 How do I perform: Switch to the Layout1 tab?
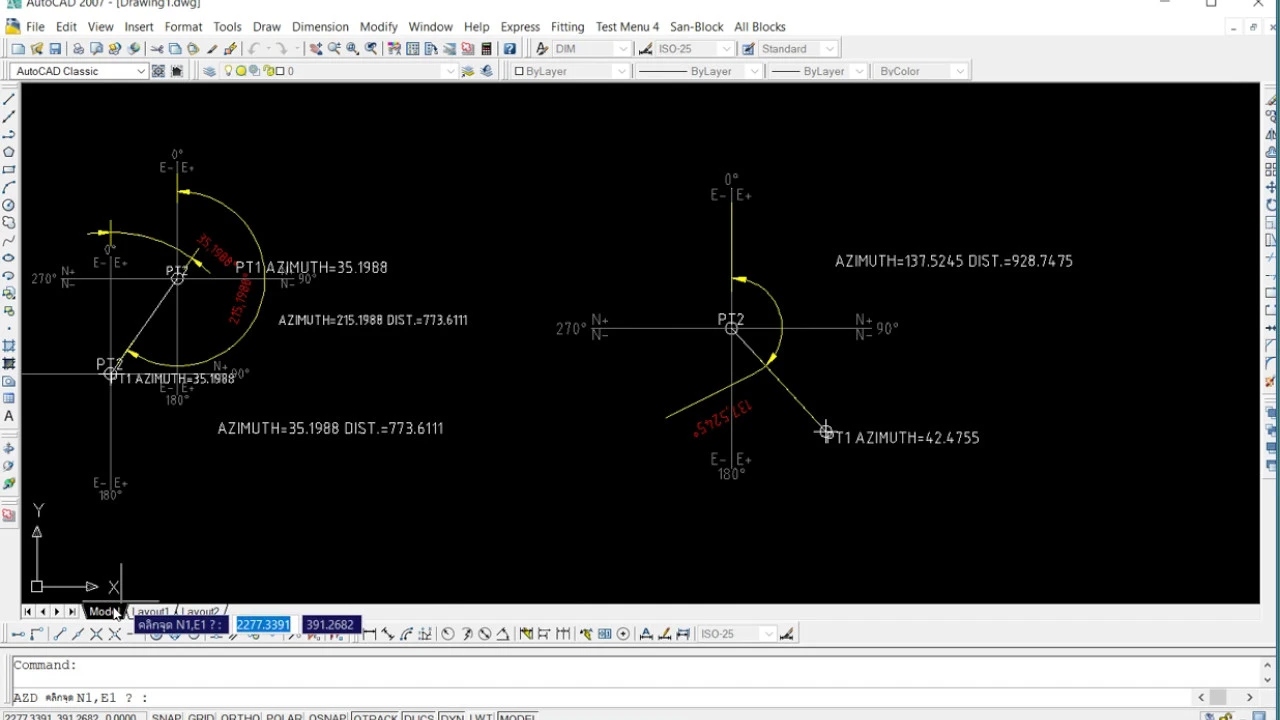click(150, 611)
